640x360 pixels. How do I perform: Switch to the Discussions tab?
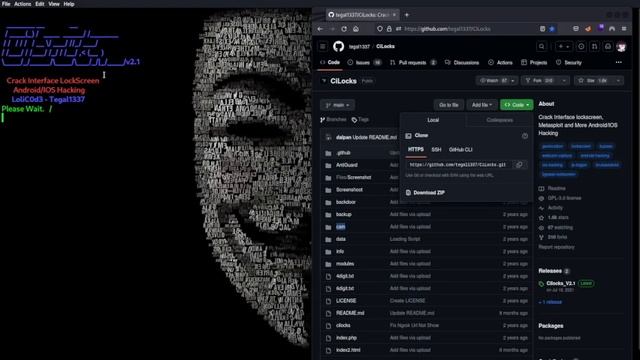click(462, 62)
